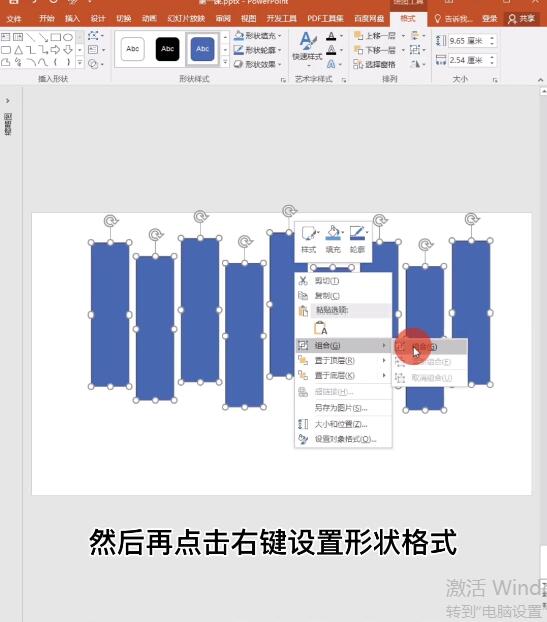Open Merge Shapes dropdown
Viewport: 547px width, 622px height.
[x=96, y=64]
